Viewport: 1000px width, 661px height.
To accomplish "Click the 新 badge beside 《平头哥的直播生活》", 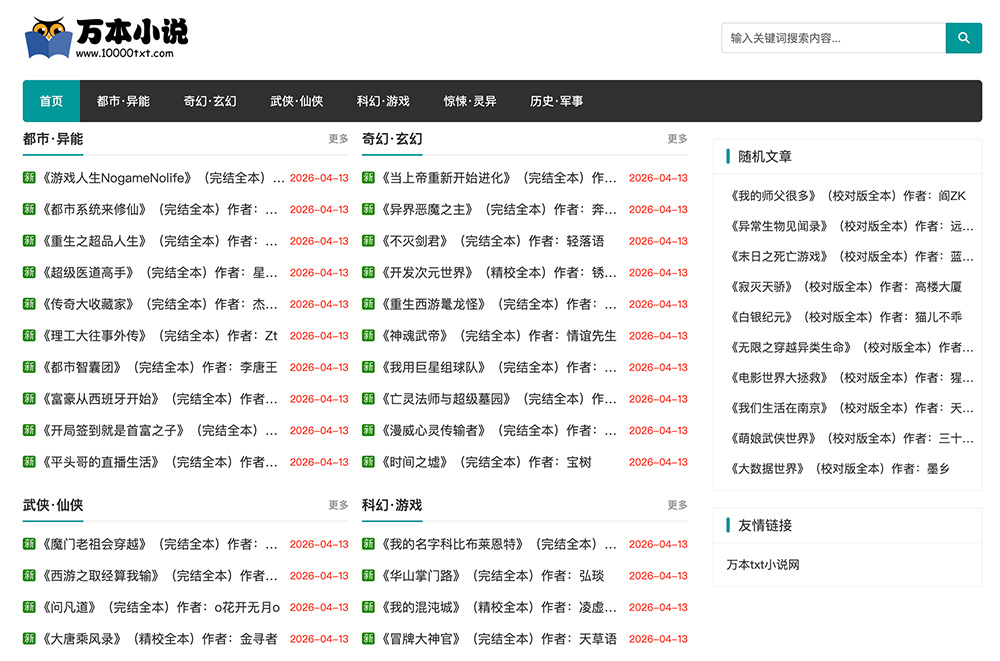I will tap(27, 460).
